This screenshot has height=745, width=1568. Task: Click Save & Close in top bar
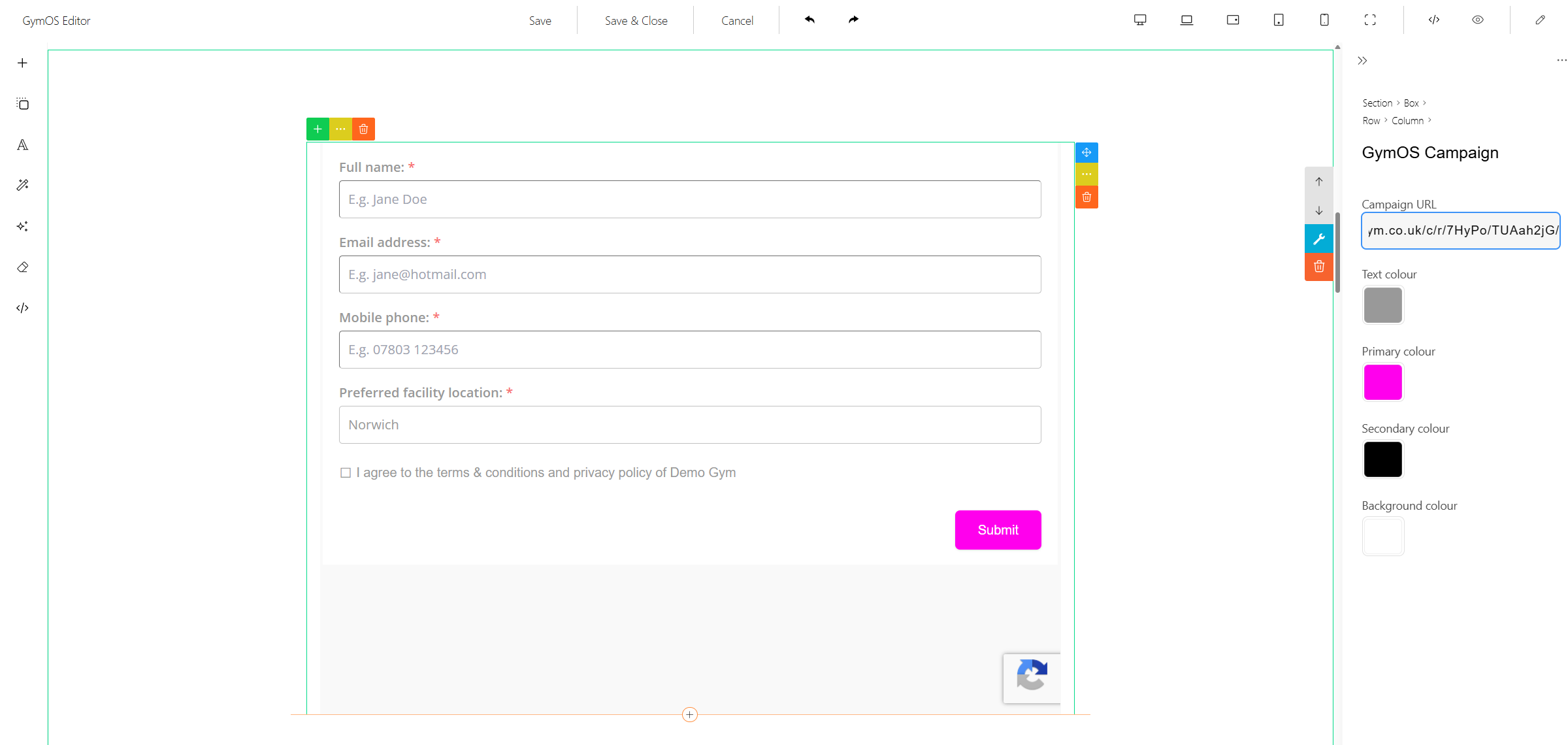636,20
